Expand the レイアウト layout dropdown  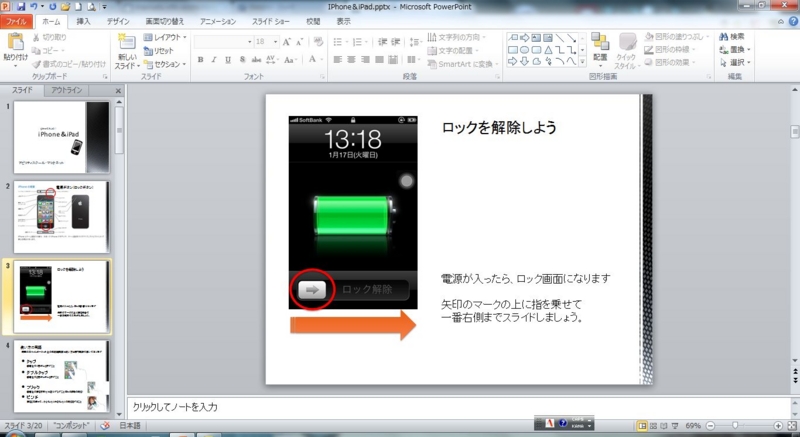click(165, 37)
